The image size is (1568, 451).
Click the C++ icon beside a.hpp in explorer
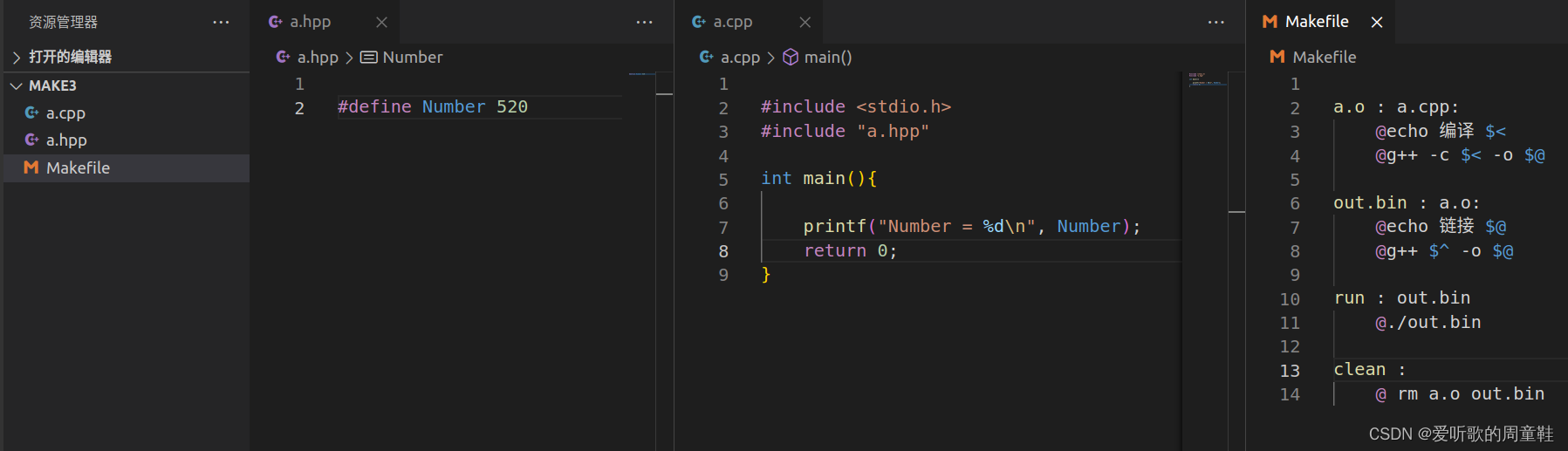click(x=32, y=140)
